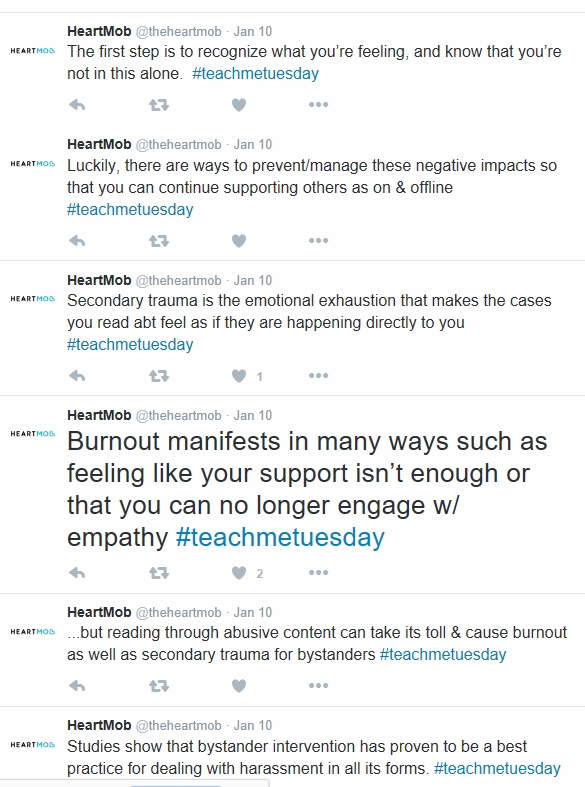This screenshot has width=585, height=787.
Task: Open more menu on the 'Burnout manifests' tweet
Action: pyautogui.click(x=318, y=573)
